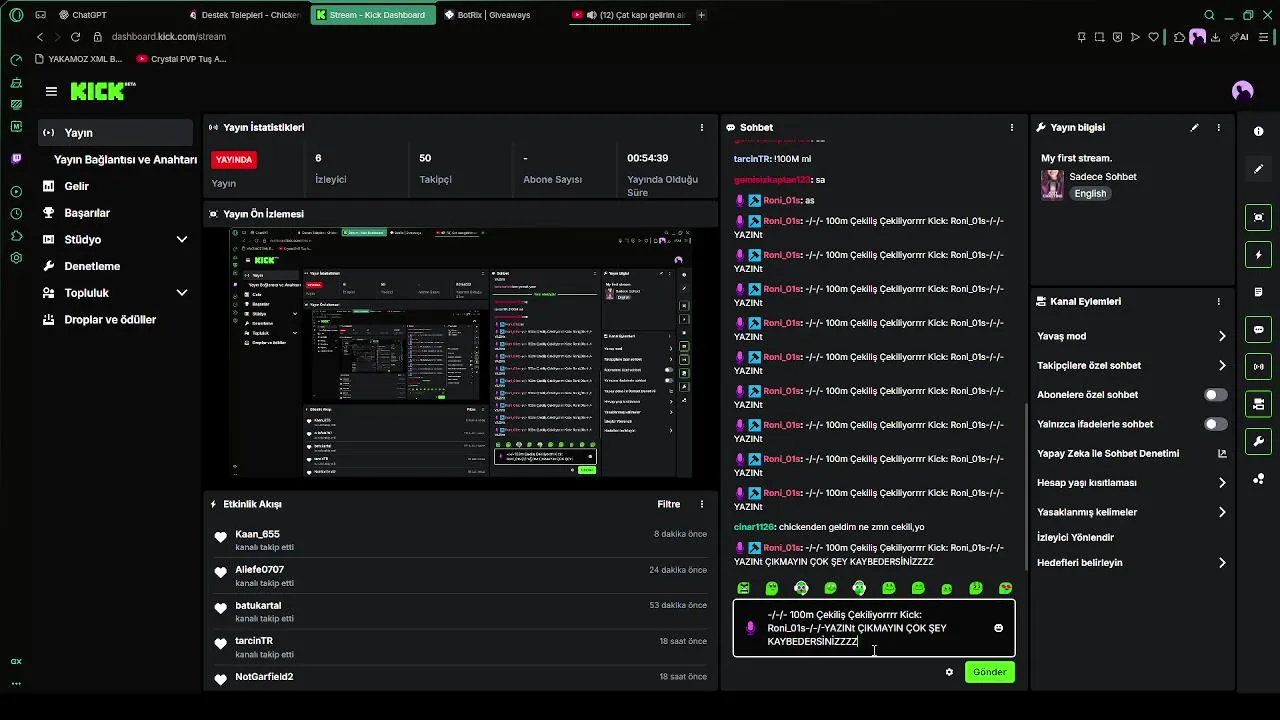Open Yasaklanmış kelimeler arrow

pos(1222,512)
